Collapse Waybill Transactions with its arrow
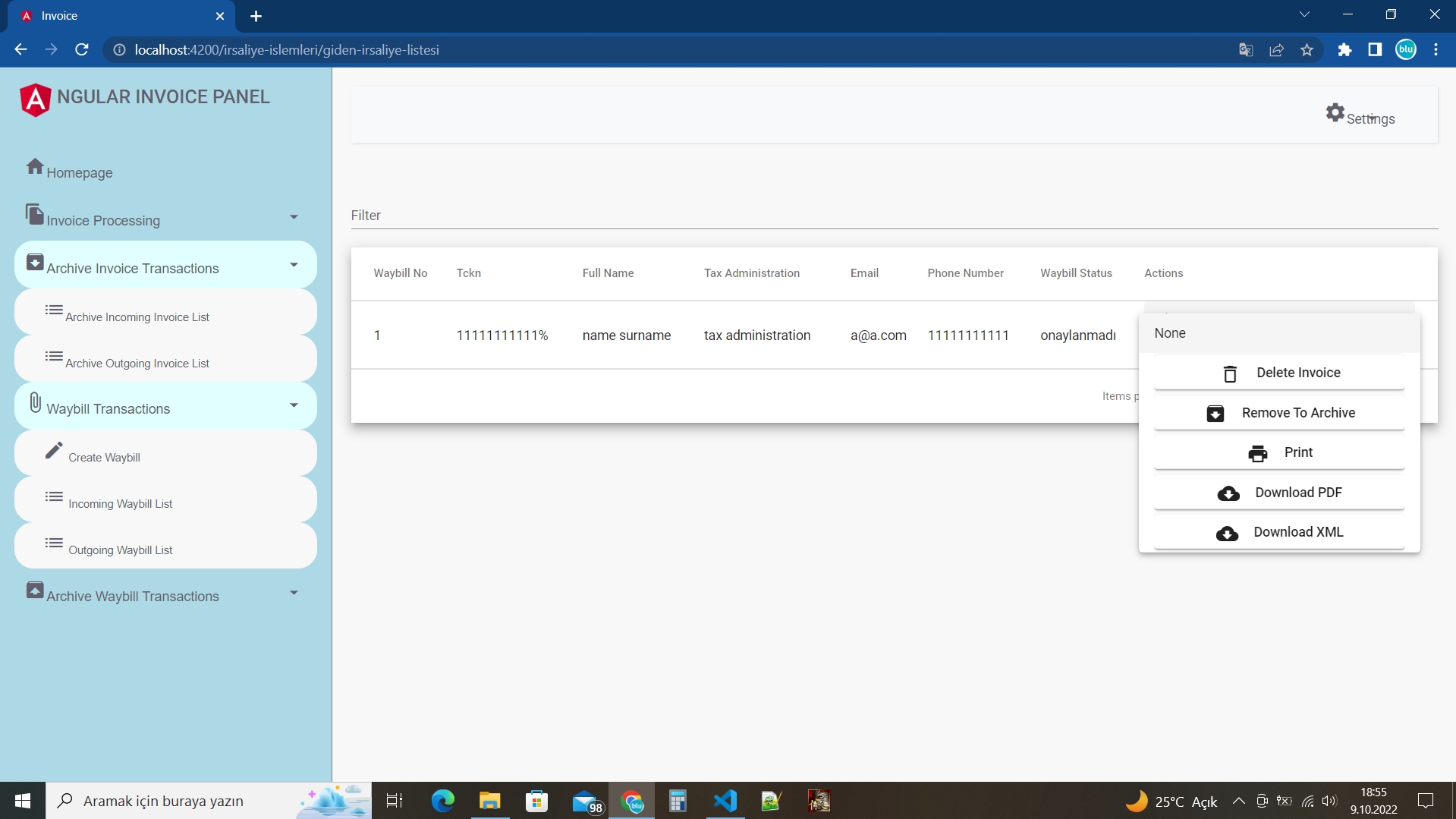 tap(294, 405)
